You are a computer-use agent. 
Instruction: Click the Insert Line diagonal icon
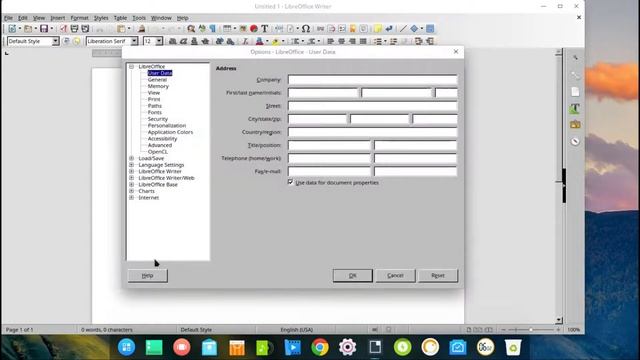point(403,29)
